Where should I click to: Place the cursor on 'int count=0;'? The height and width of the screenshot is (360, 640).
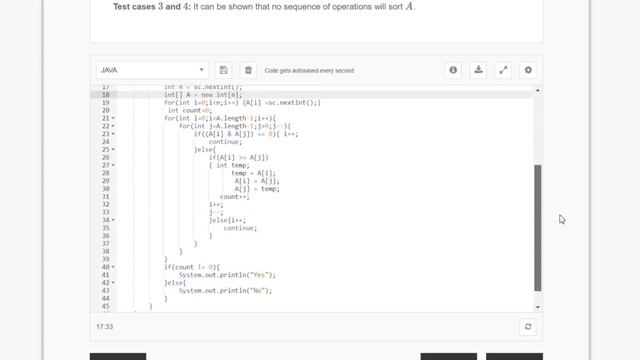[x=190, y=111]
